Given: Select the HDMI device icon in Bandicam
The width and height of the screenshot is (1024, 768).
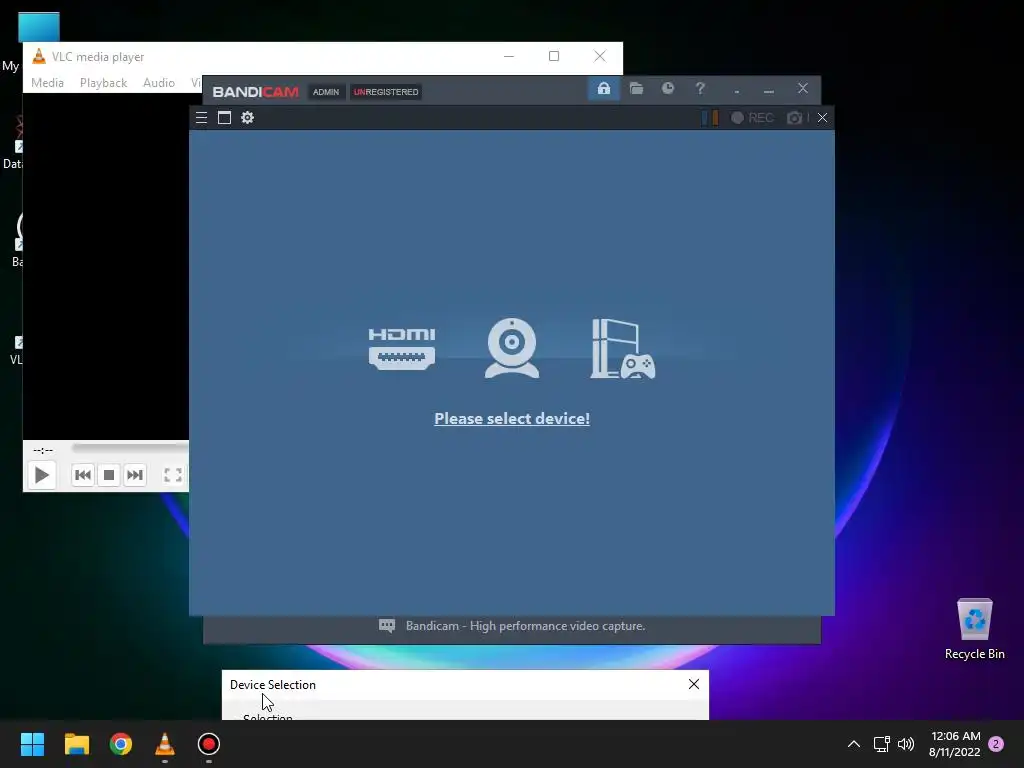Looking at the screenshot, I should (402, 349).
